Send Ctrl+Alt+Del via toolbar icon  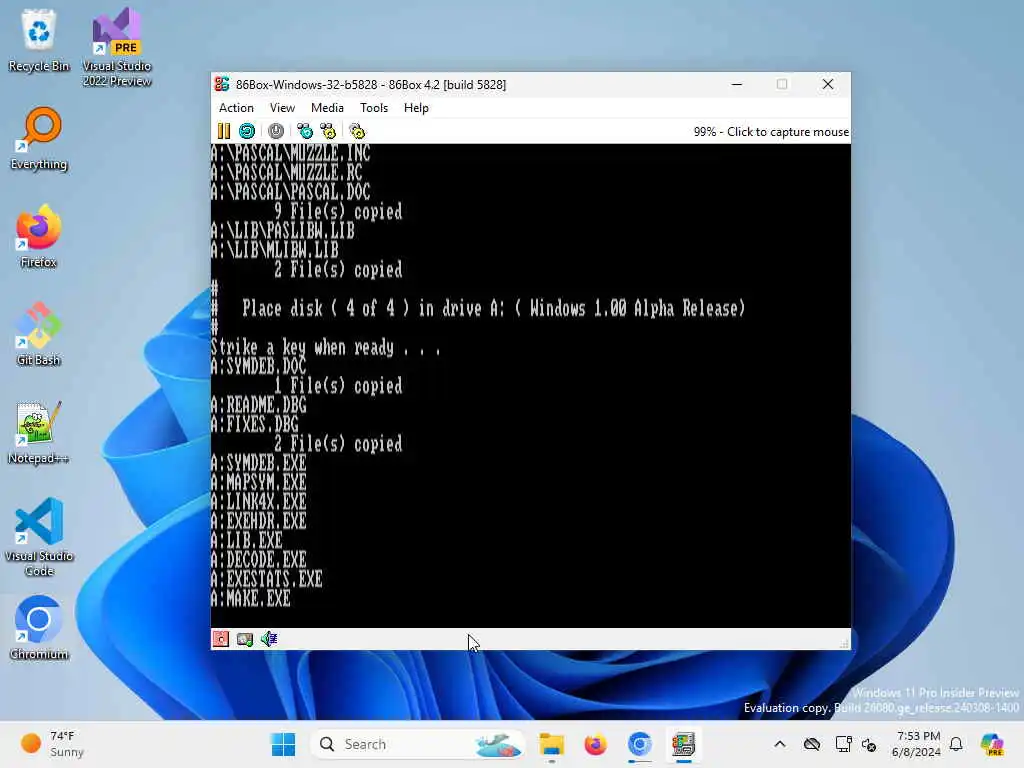[x=304, y=131]
